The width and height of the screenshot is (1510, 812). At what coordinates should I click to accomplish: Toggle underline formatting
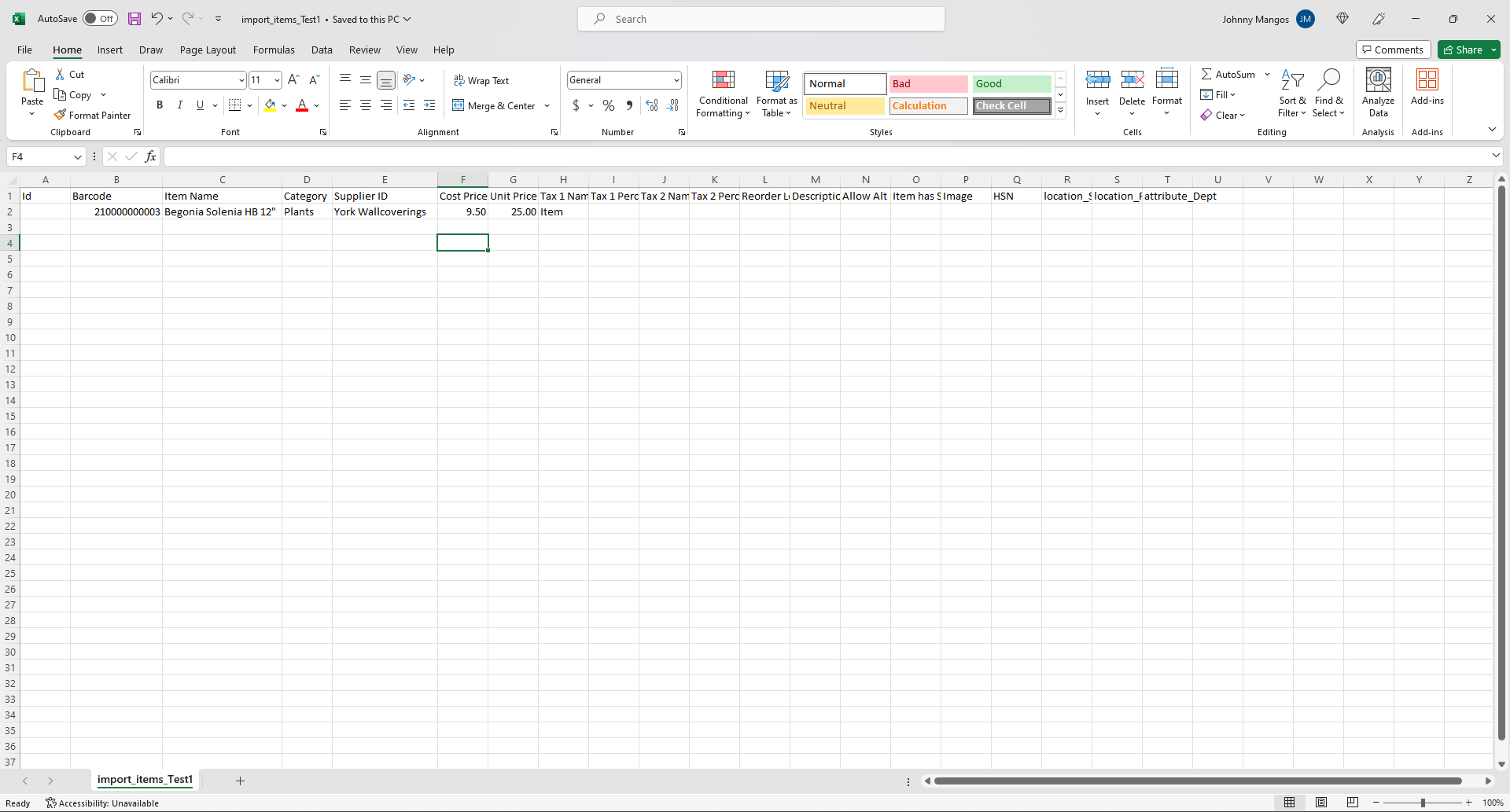(200, 105)
